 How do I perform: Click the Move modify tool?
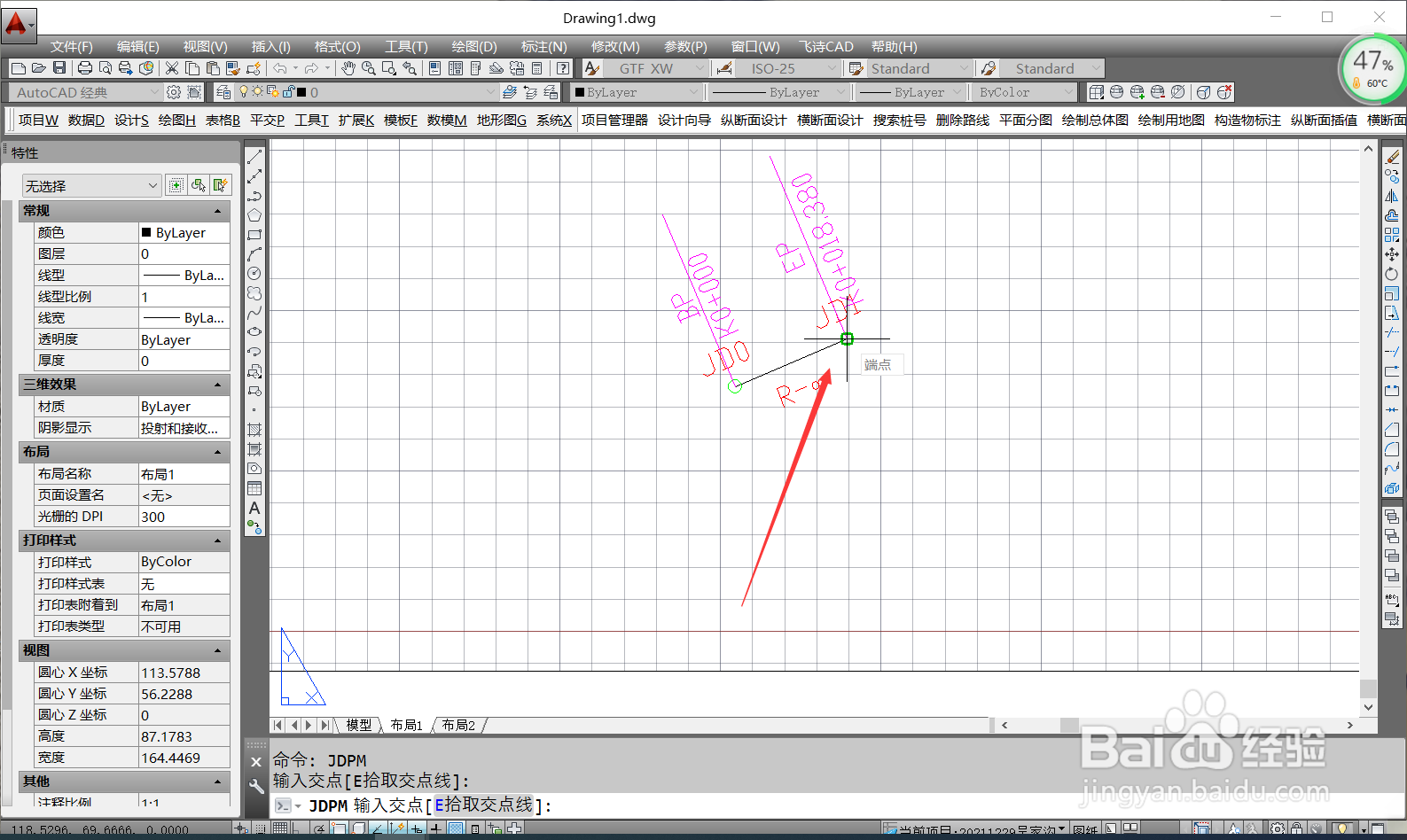point(1392,254)
